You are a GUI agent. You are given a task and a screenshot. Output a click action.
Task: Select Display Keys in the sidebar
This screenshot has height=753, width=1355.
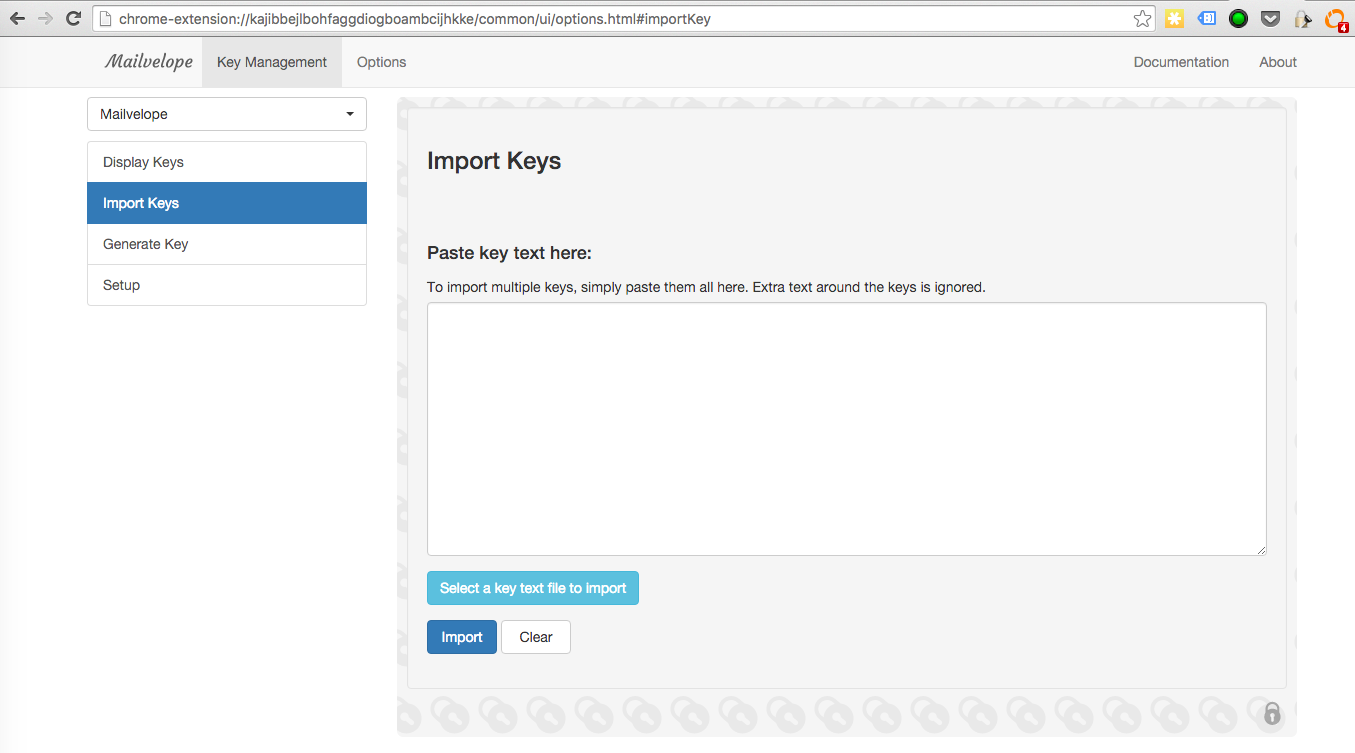[227, 162]
